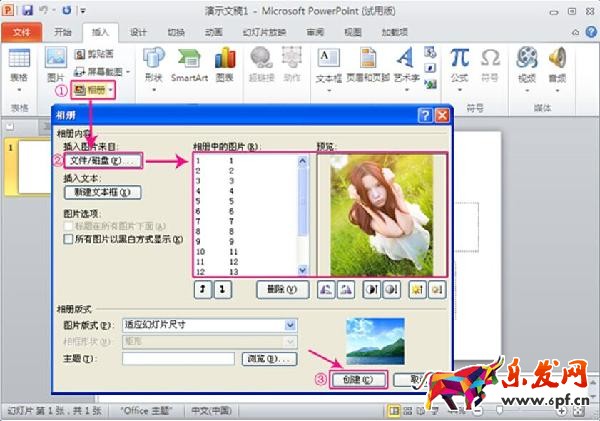Open the Customize Quick Access Toolbar dropdown
Image resolution: width=600 pixels, height=421 pixels.
point(83,11)
